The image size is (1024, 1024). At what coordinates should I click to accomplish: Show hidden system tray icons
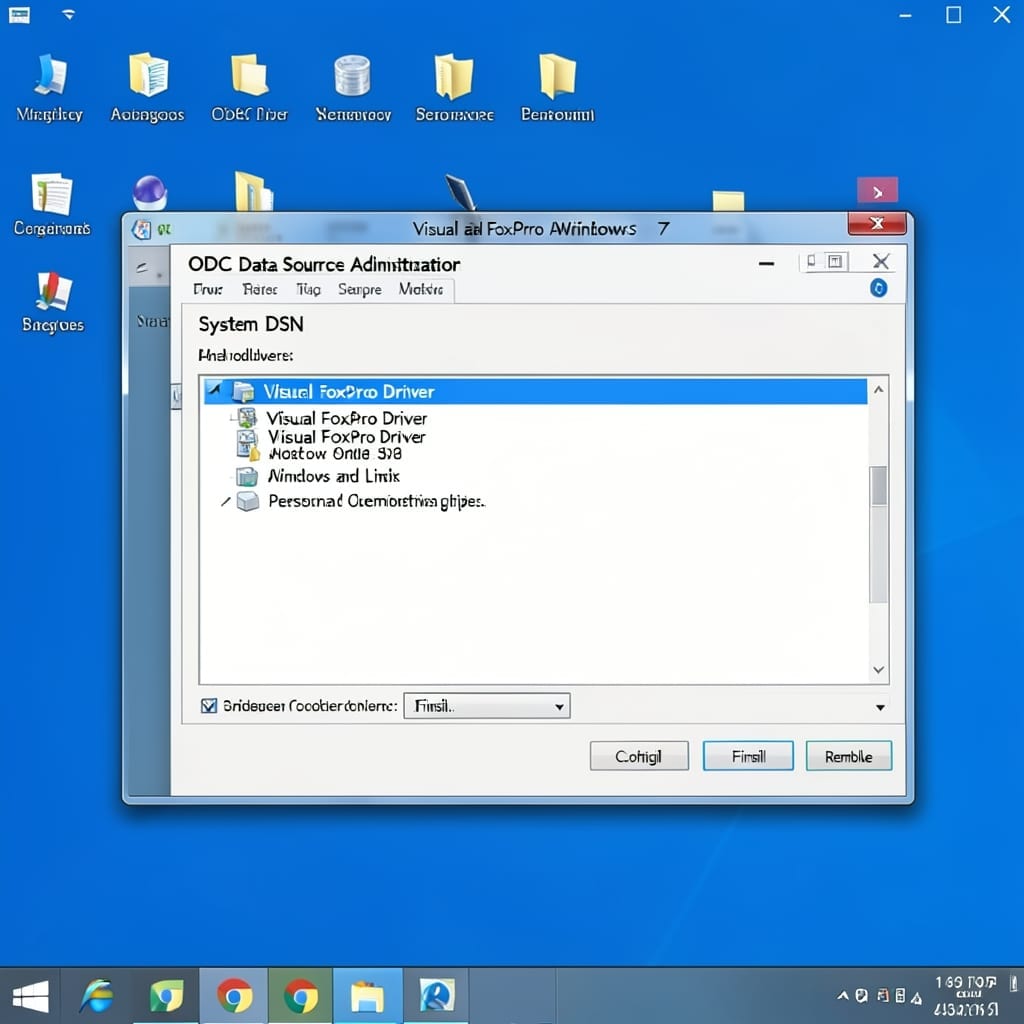tap(843, 996)
